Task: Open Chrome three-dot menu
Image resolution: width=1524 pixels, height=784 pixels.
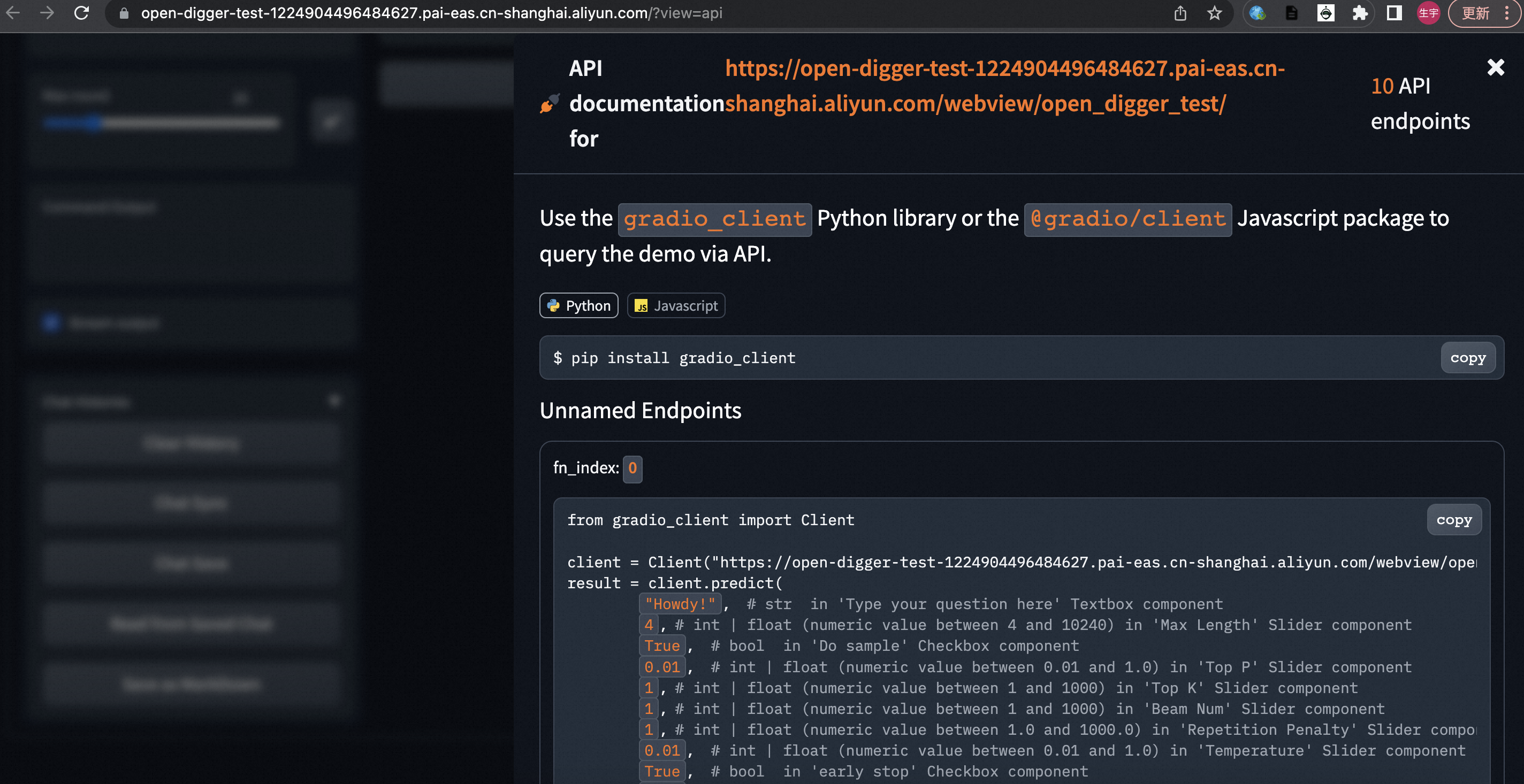Action: tap(1507, 13)
